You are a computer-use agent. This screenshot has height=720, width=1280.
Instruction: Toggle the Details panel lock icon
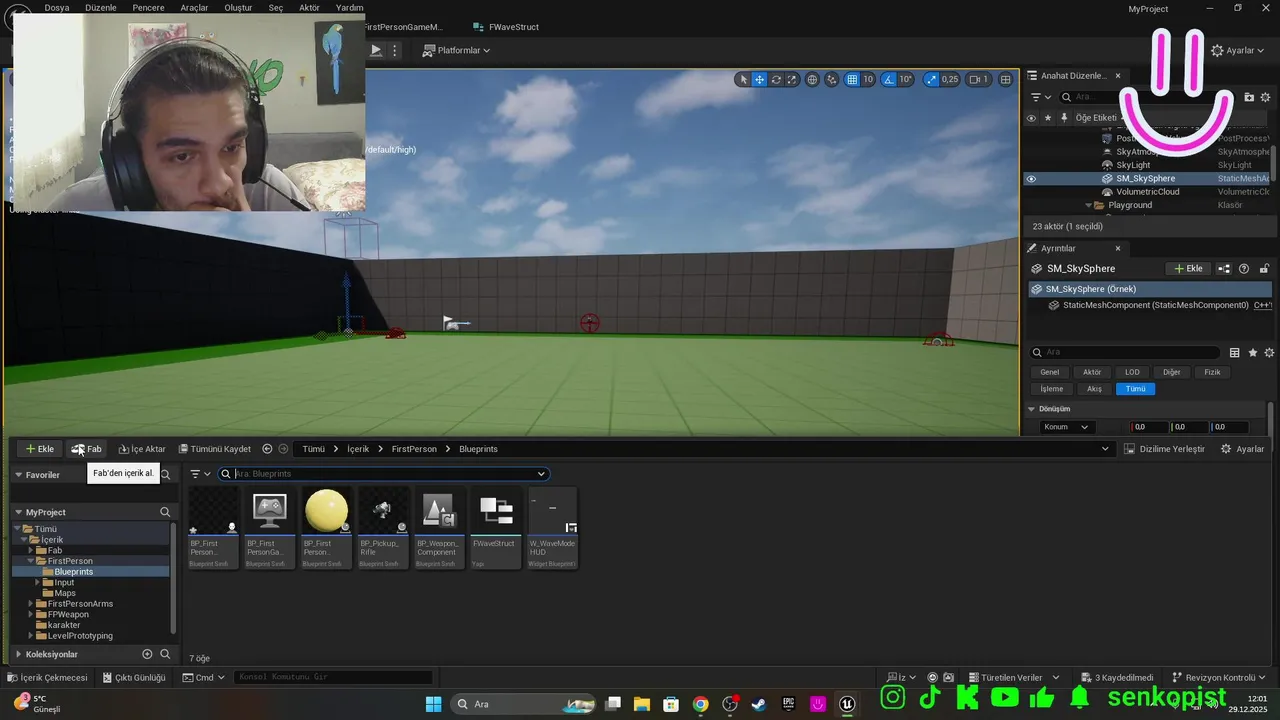[x=1264, y=269]
